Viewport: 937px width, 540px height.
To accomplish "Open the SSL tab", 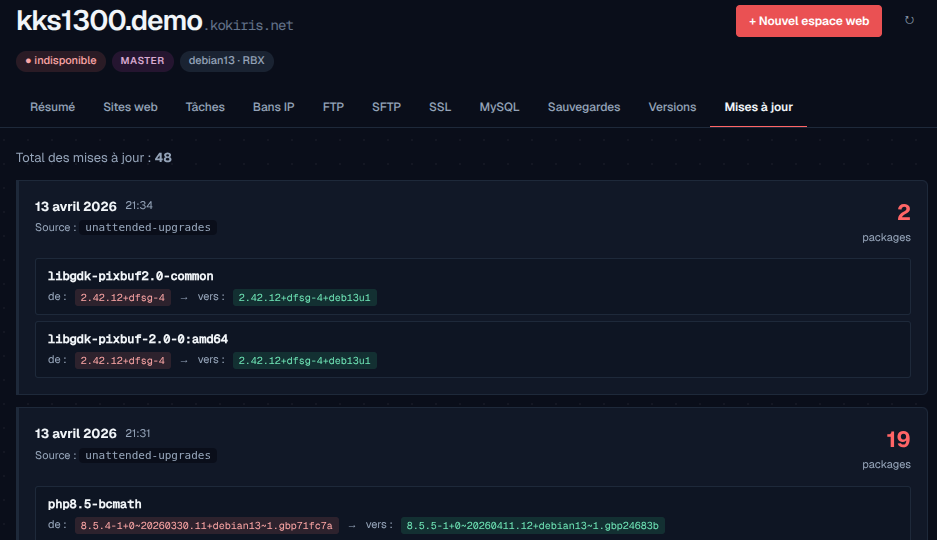I will (440, 107).
